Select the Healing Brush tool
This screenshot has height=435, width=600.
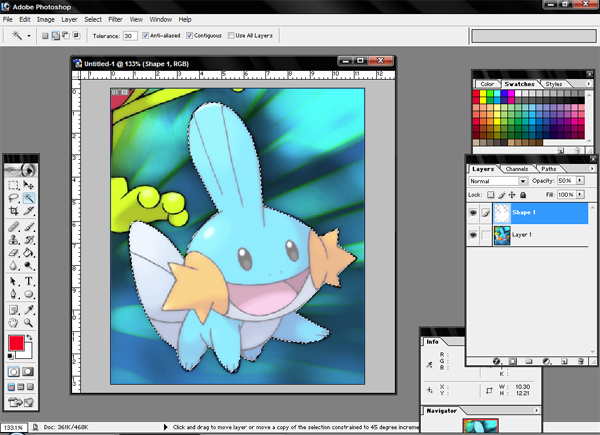pyautogui.click(x=13, y=227)
